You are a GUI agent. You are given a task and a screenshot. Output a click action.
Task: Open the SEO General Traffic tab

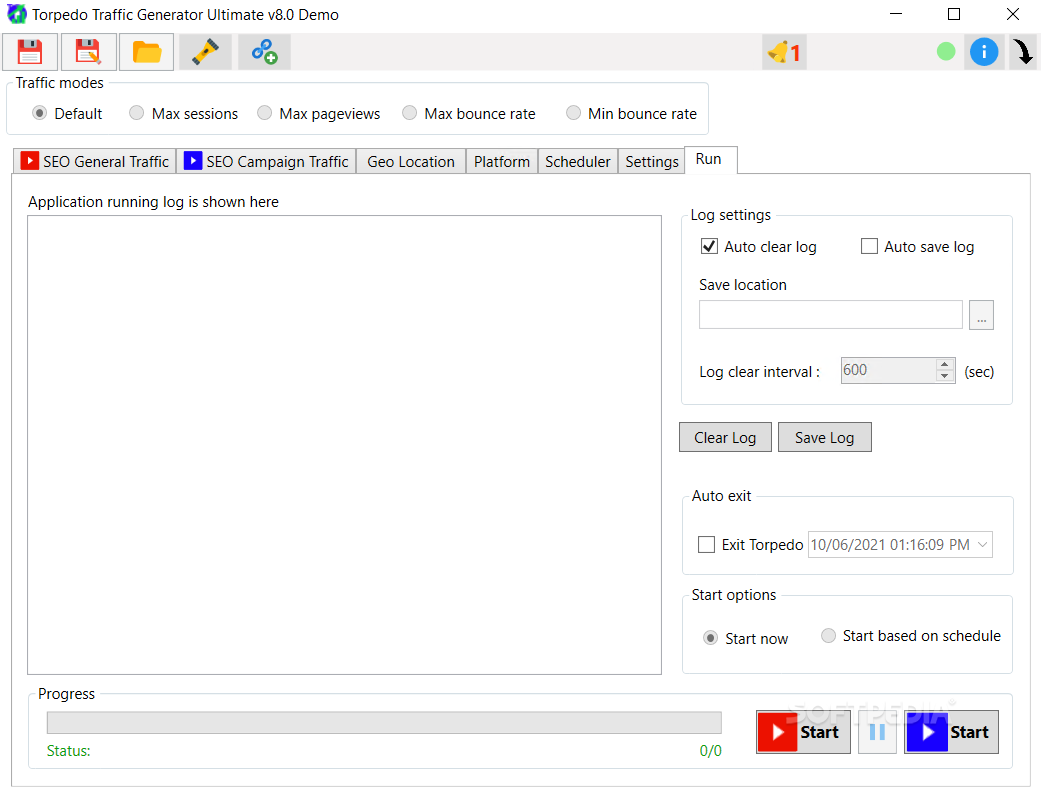tap(95, 161)
